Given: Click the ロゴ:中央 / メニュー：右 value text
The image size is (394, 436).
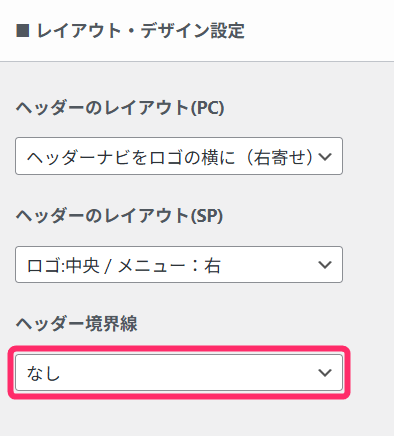Looking at the screenshot, I should (x=124, y=266).
